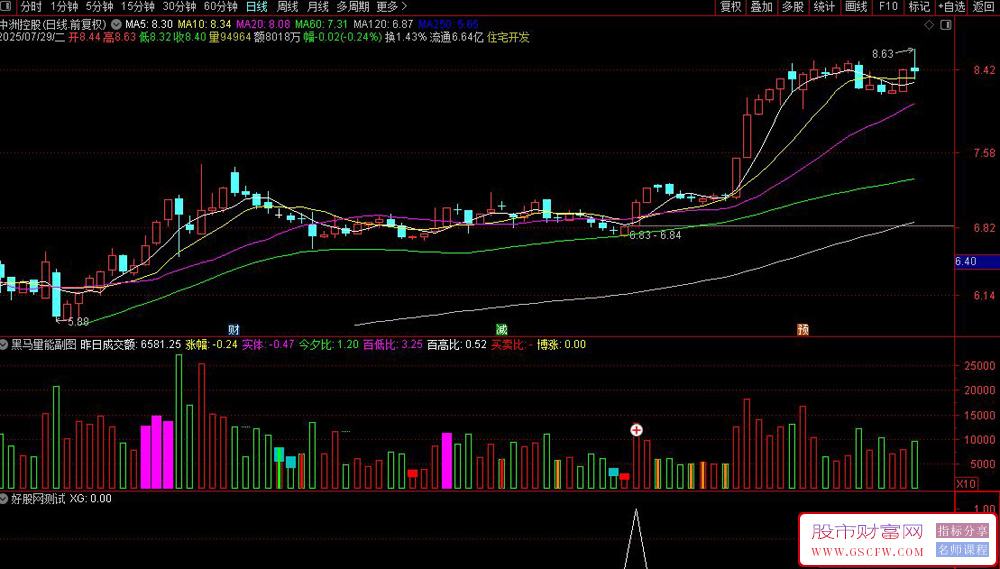Click the 复权 adjustment button
1000x569 pixels.
[x=731, y=7]
